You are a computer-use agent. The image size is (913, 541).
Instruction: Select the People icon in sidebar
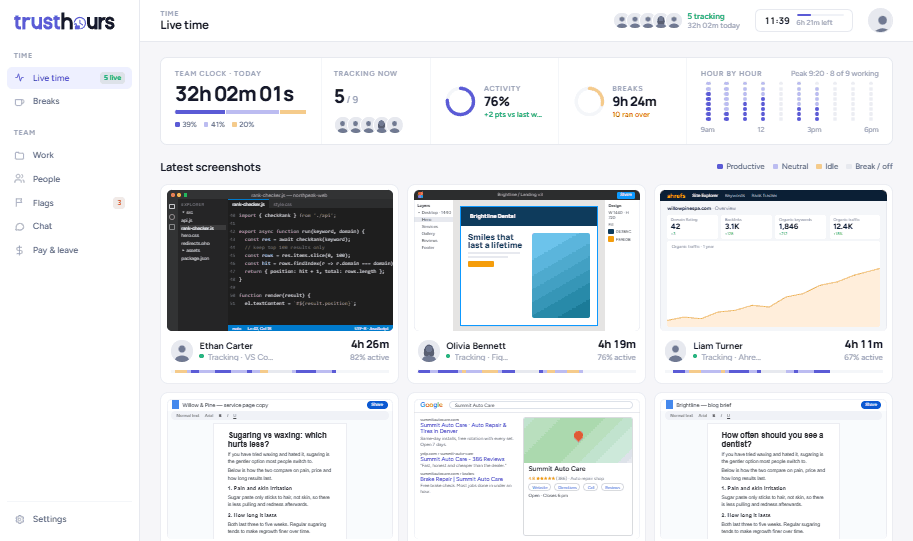[19, 179]
